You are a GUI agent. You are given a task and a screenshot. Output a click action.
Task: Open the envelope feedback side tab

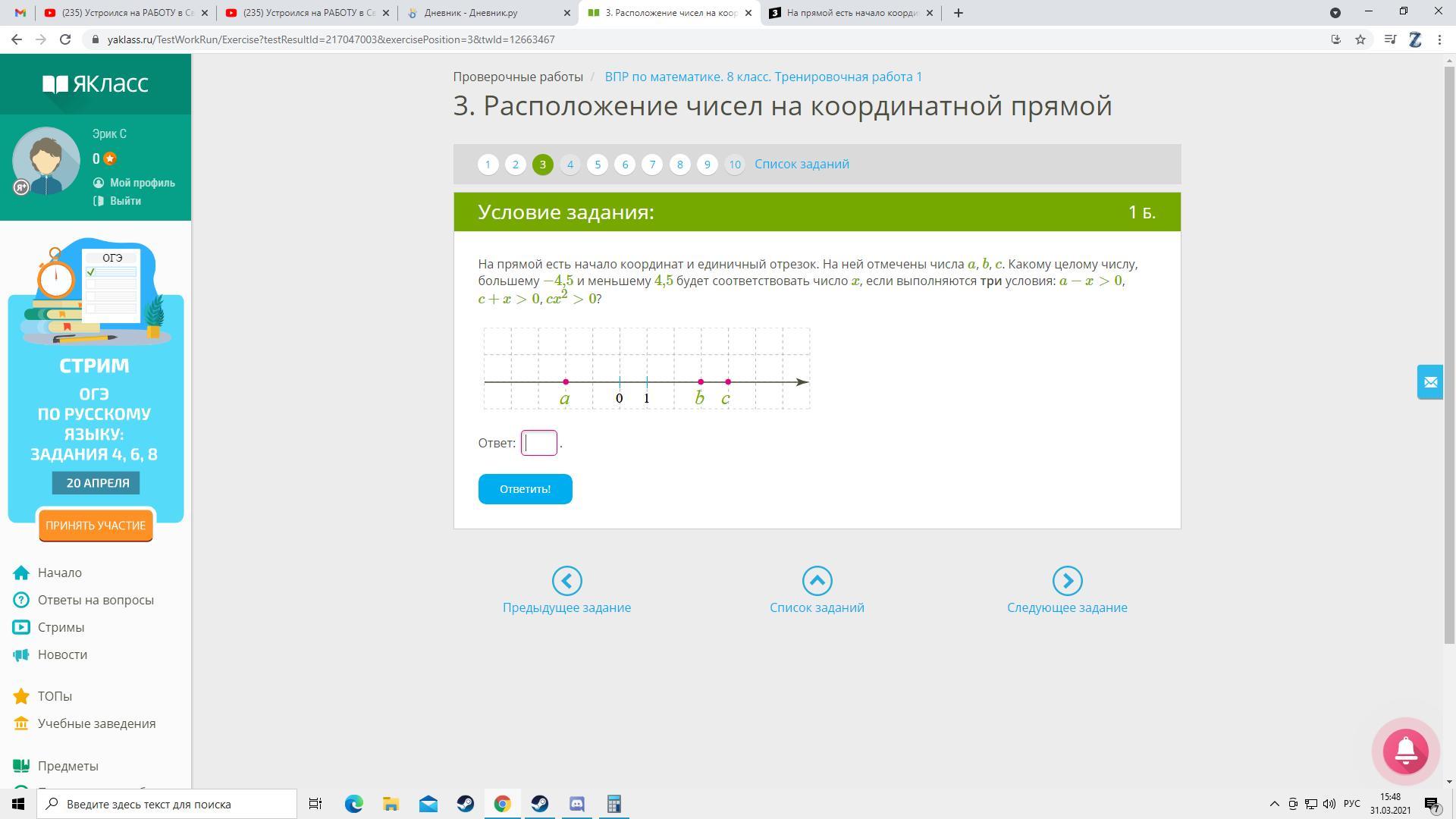pos(1430,382)
